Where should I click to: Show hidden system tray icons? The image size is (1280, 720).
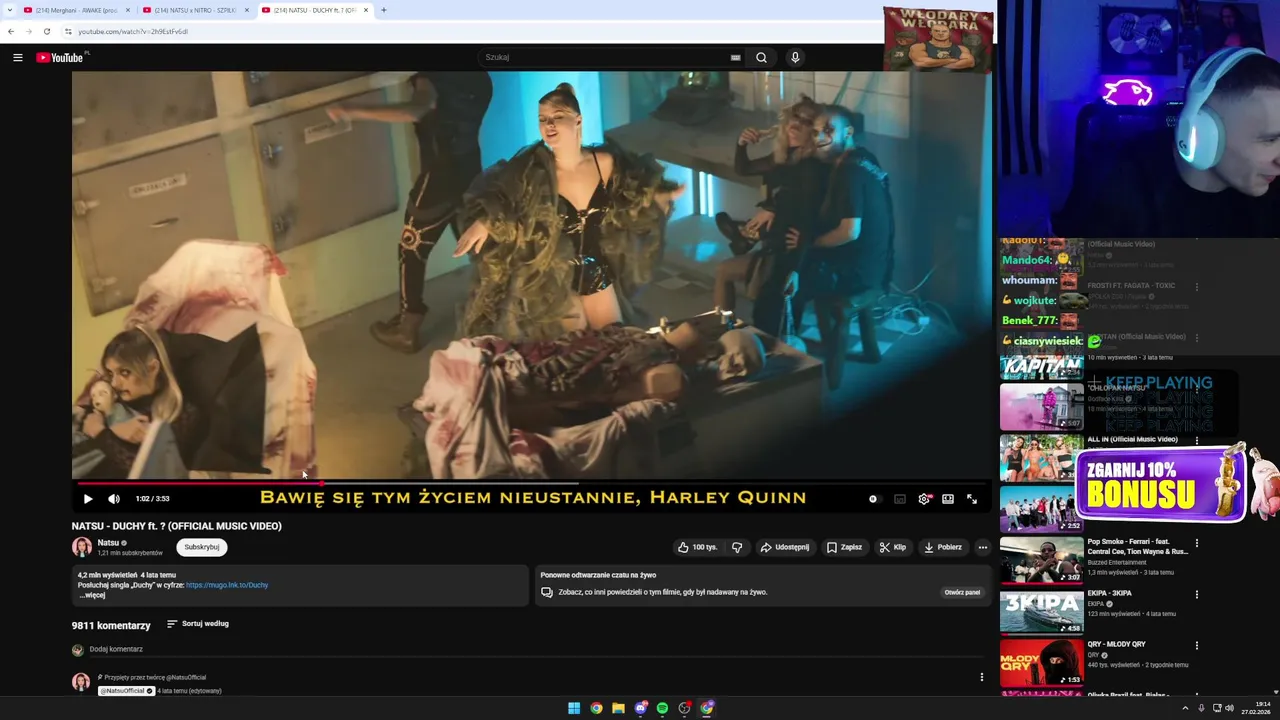coord(1185,708)
